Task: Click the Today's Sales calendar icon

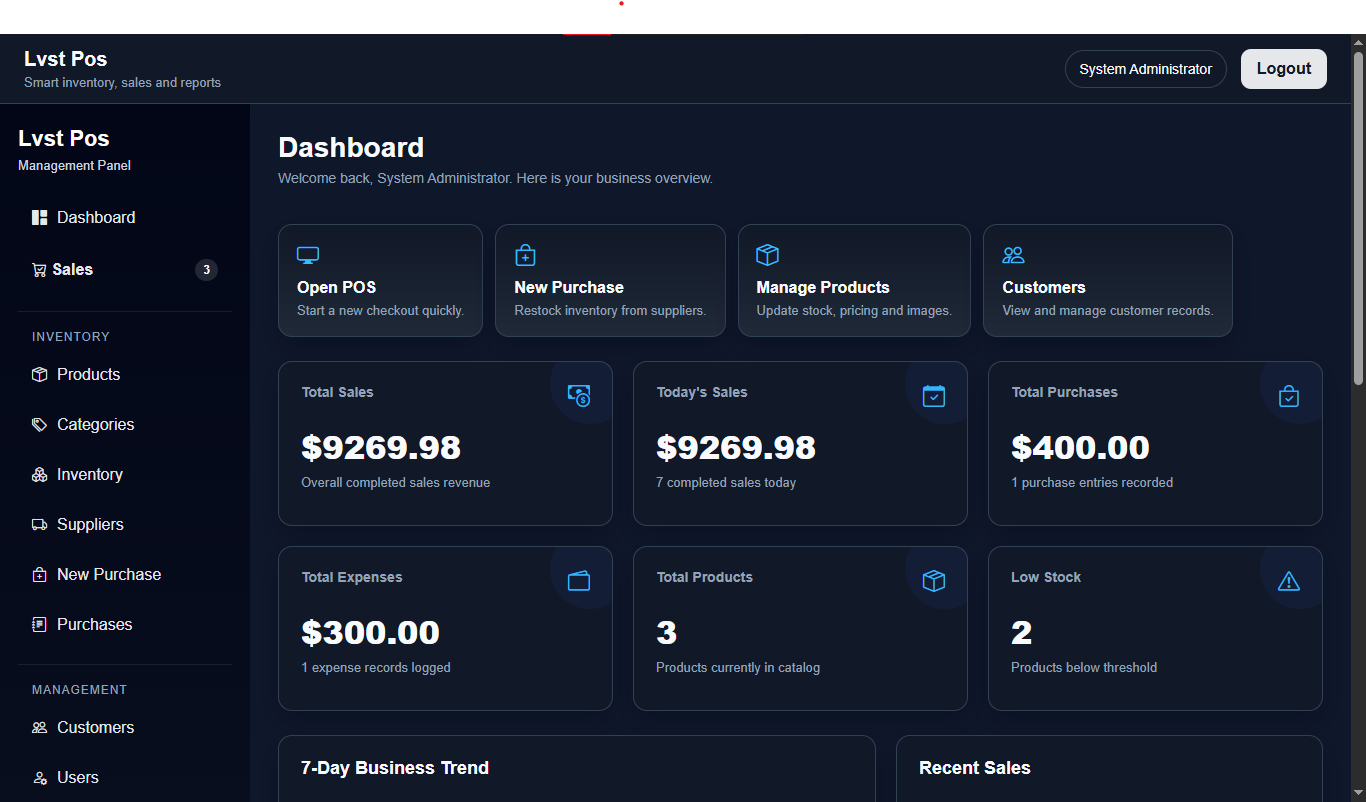Action: tap(933, 395)
